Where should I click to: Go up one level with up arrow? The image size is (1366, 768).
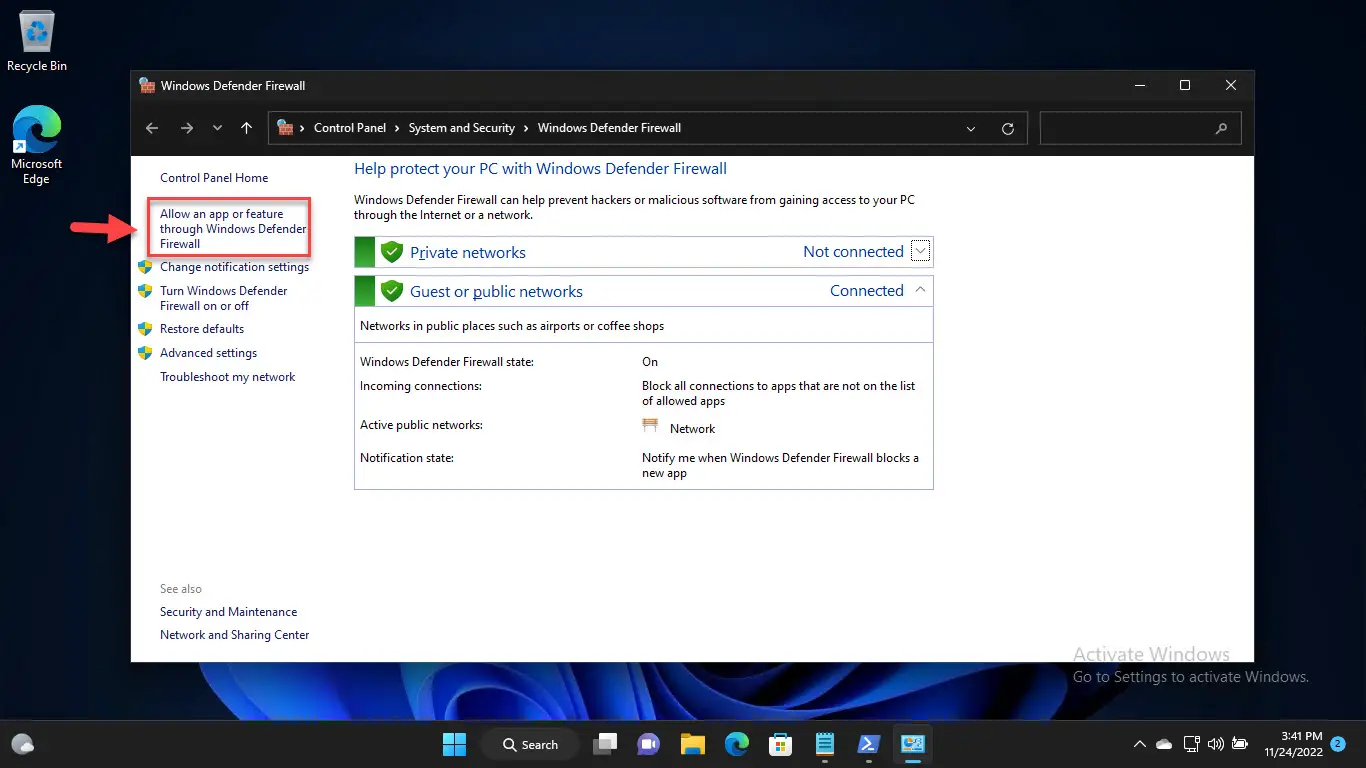[x=247, y=128]
